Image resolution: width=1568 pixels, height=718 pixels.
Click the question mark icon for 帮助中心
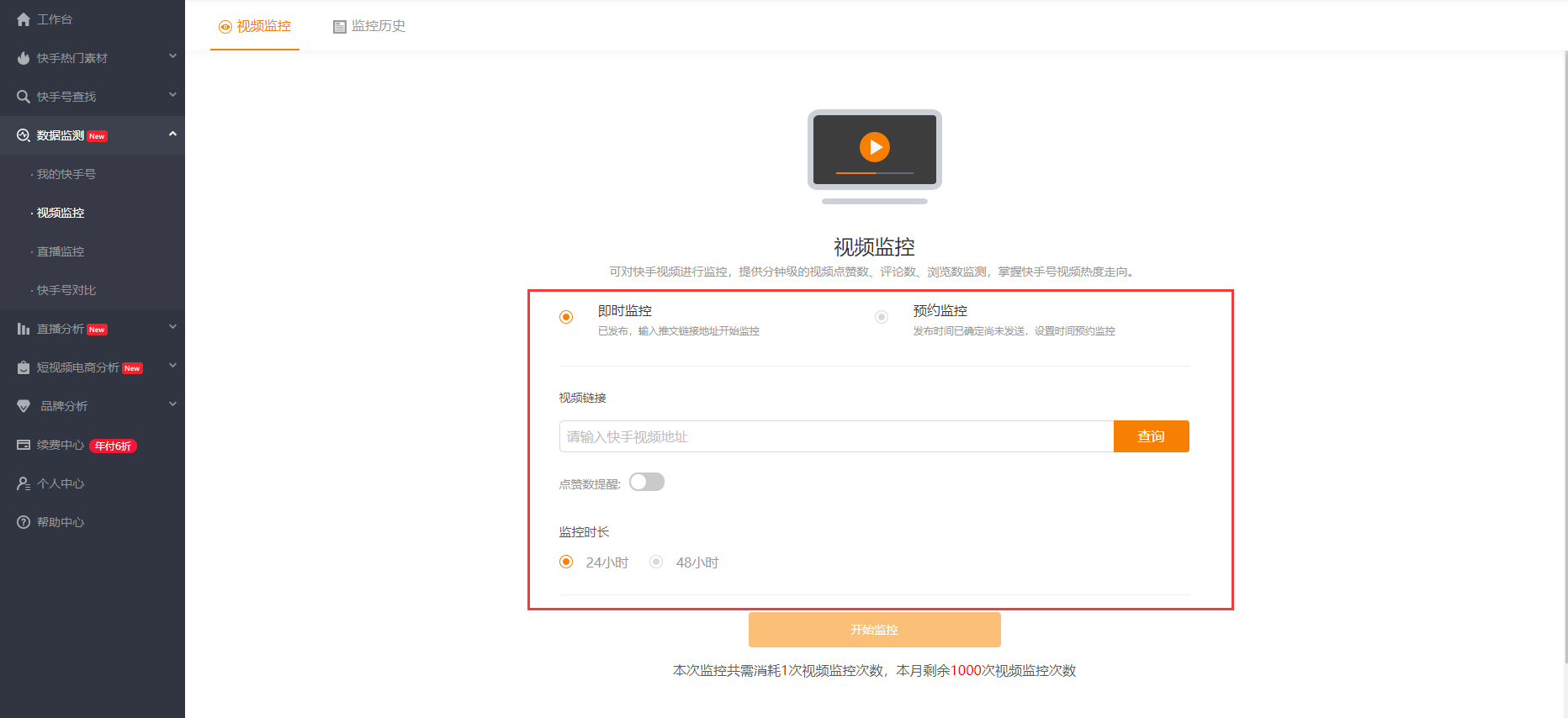(x=24, y=522)
